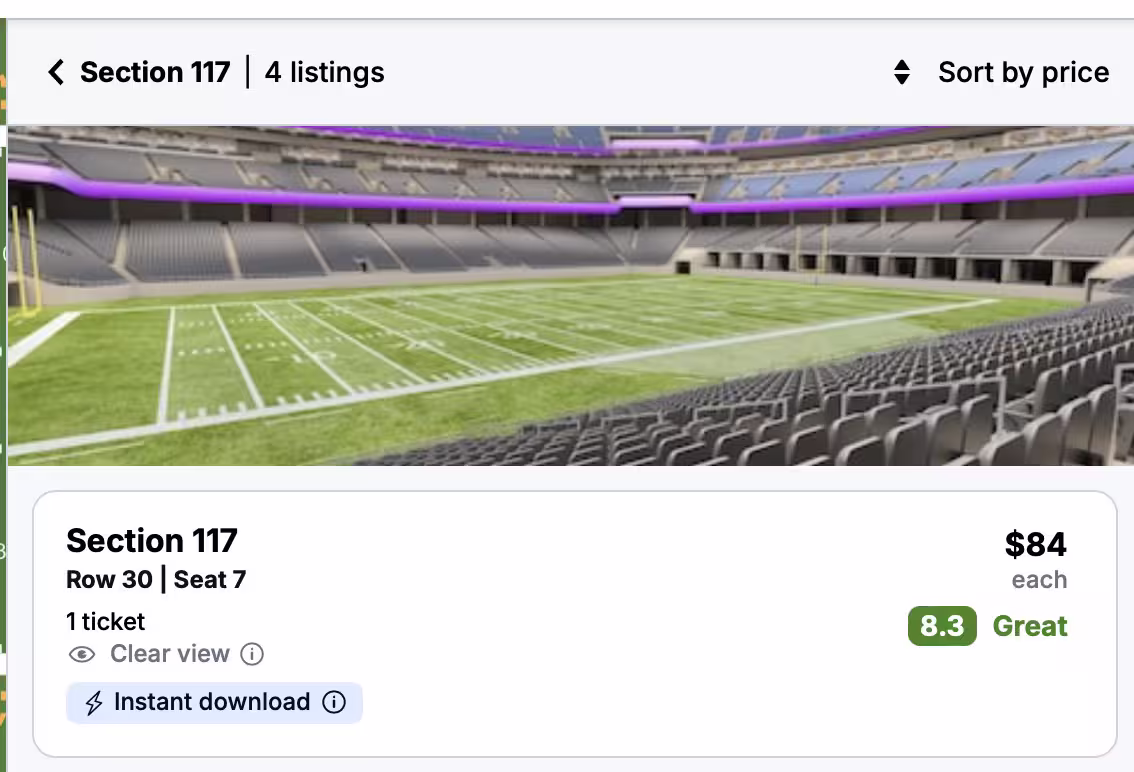Click the green seat map sliver behind panel
The height and width of the screenshot is (772, 1134).
click(3, 400)
